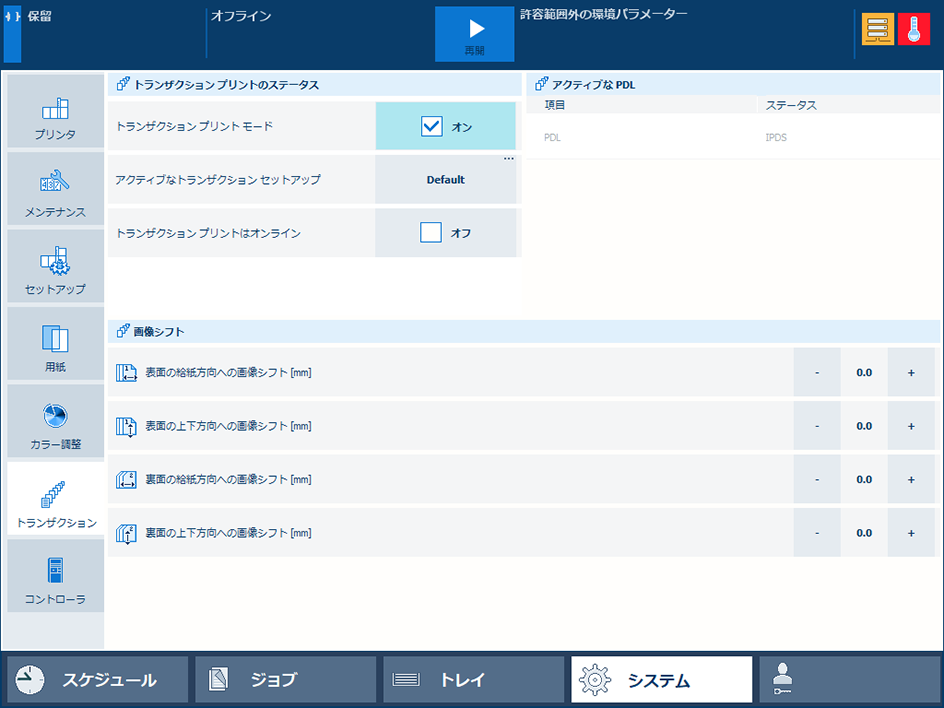Open the プリンタ sidebar section
The image size is (944, 708).
point(55,111)
